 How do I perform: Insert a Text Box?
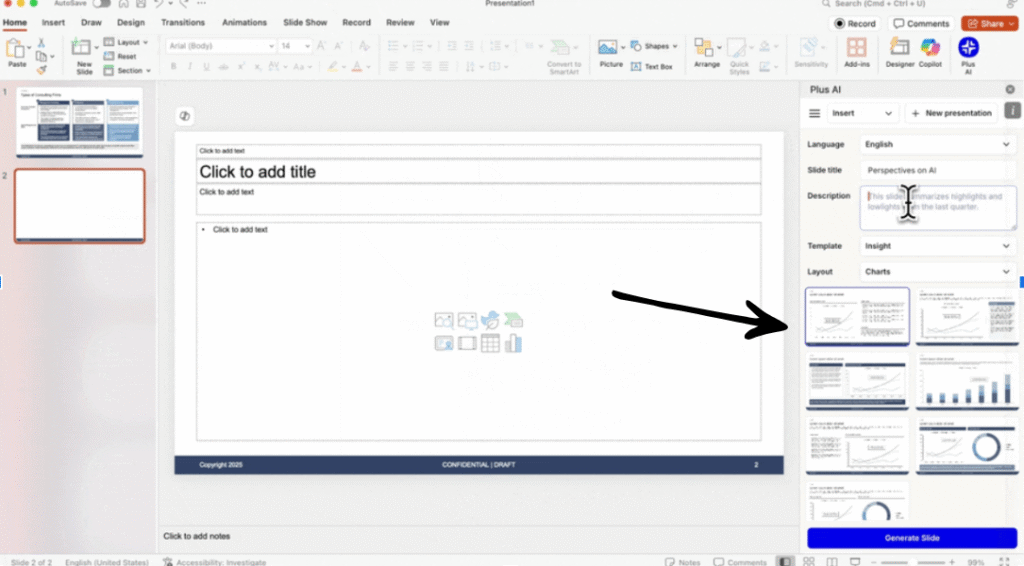coord(652,67)
